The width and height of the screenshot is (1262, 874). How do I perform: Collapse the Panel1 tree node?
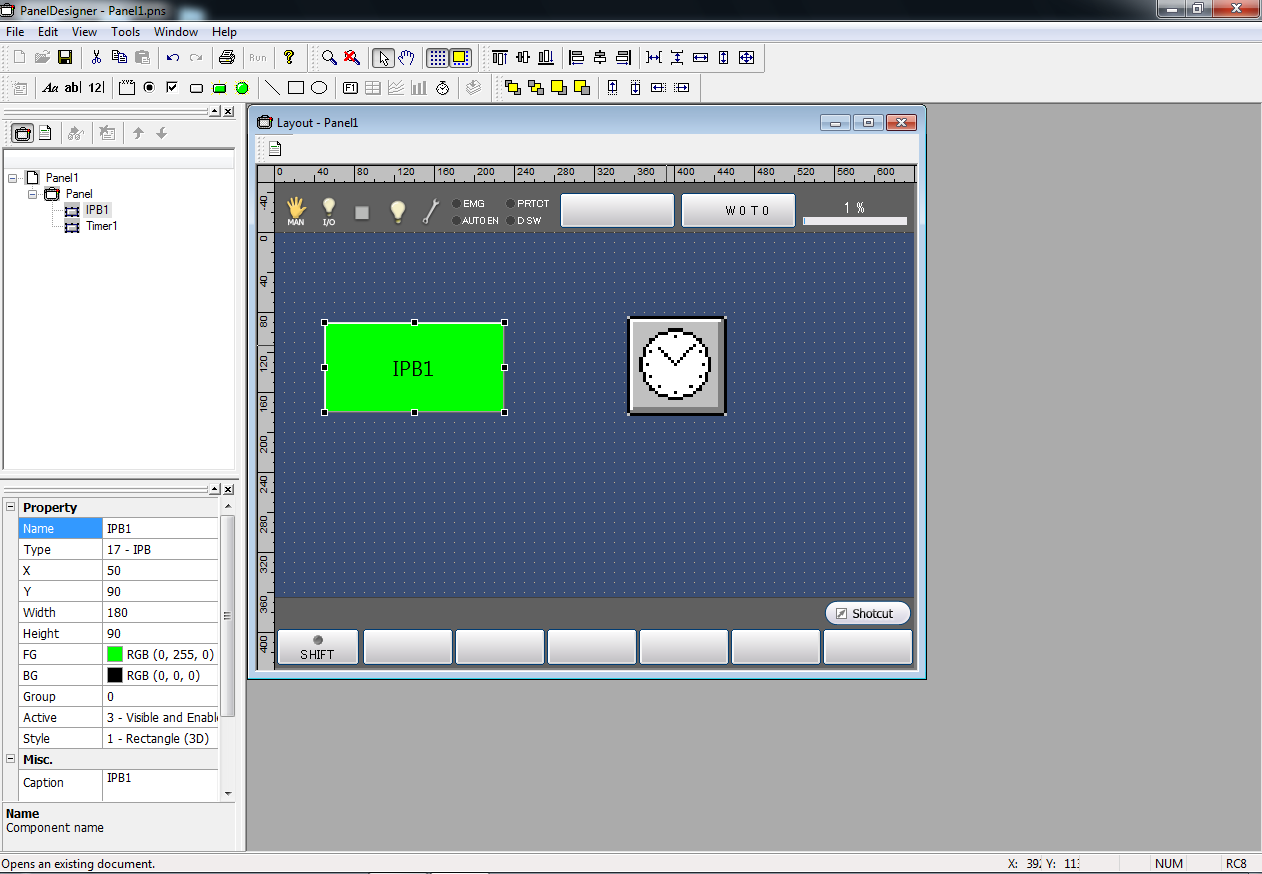pyautogui.click(x=13, y=178)
